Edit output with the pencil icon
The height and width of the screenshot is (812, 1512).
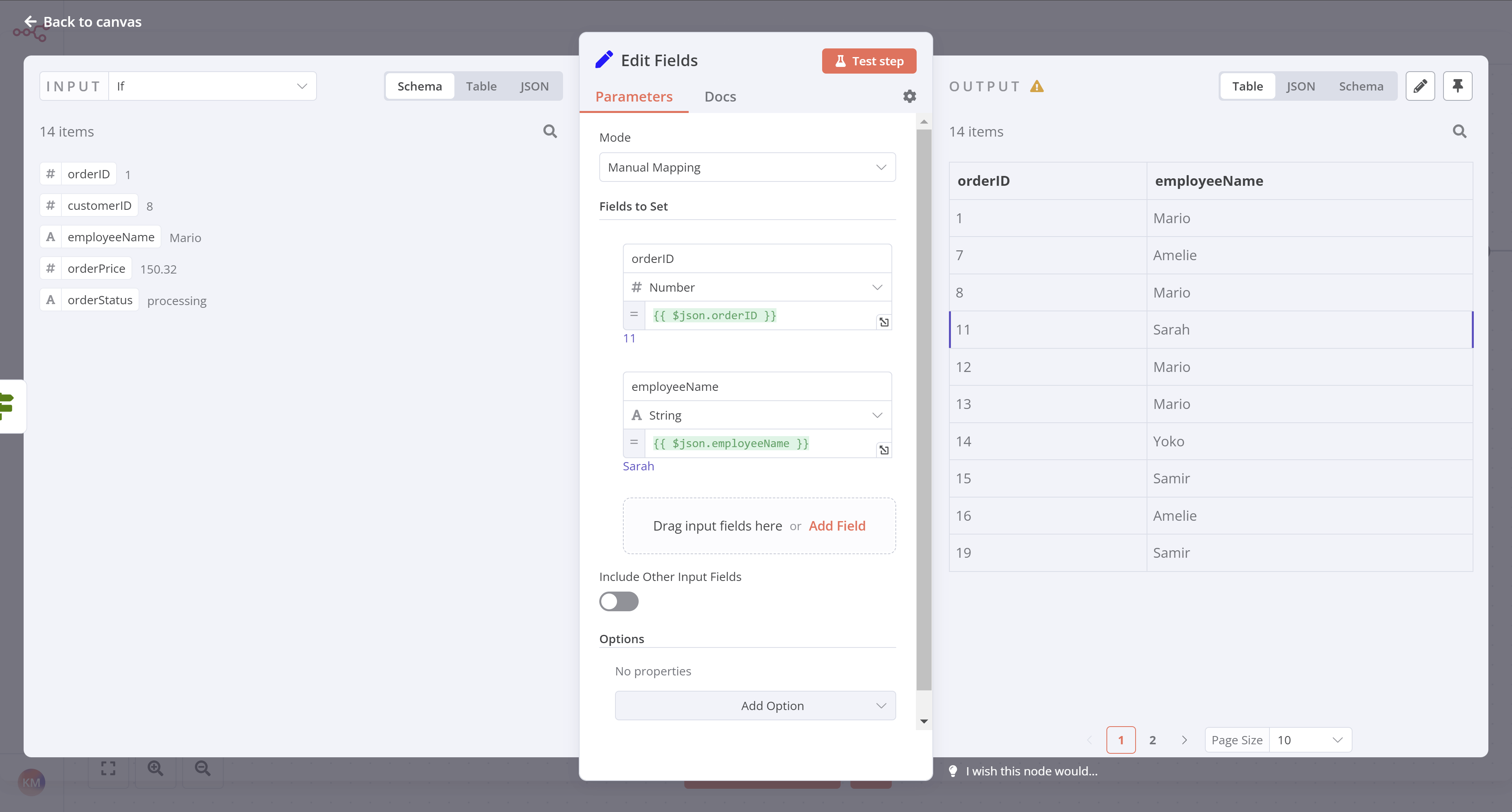[1420, 86]
